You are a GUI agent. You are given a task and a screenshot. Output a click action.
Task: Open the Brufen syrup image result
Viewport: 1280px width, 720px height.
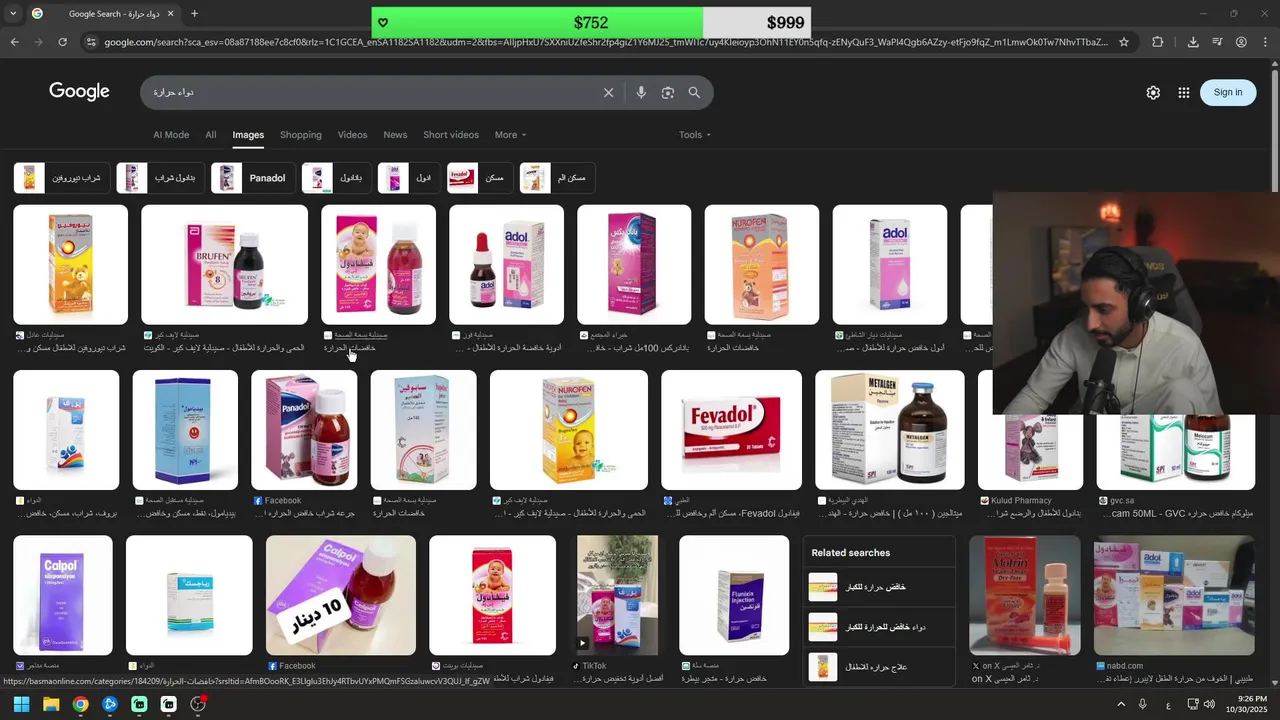point(224,265)
